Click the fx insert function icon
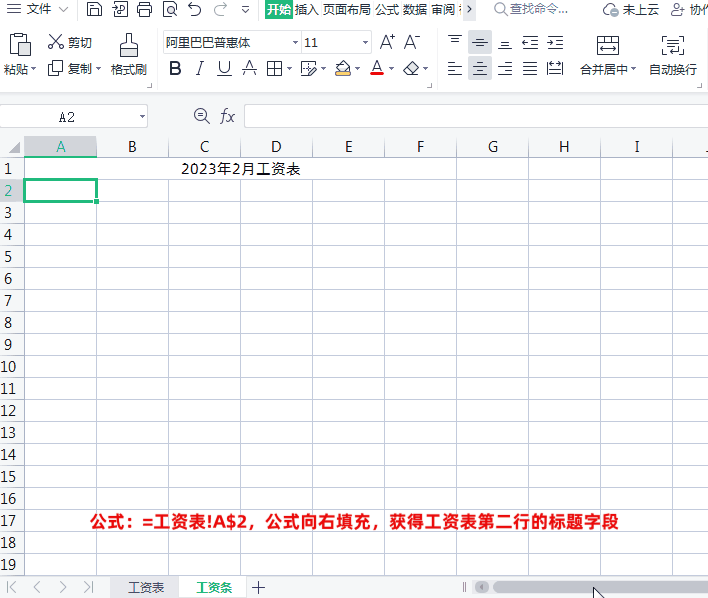 tap(227, 117)
